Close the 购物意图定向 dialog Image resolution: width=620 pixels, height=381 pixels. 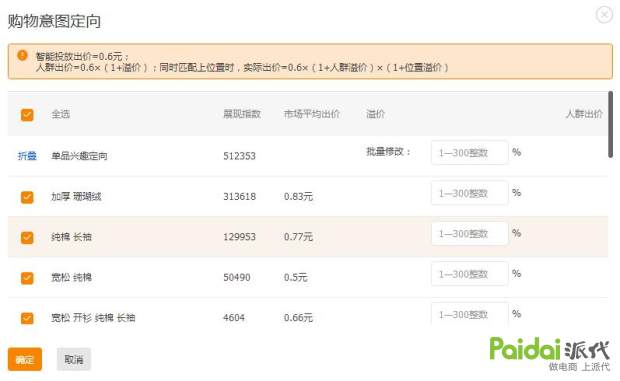tap(604, 15)
